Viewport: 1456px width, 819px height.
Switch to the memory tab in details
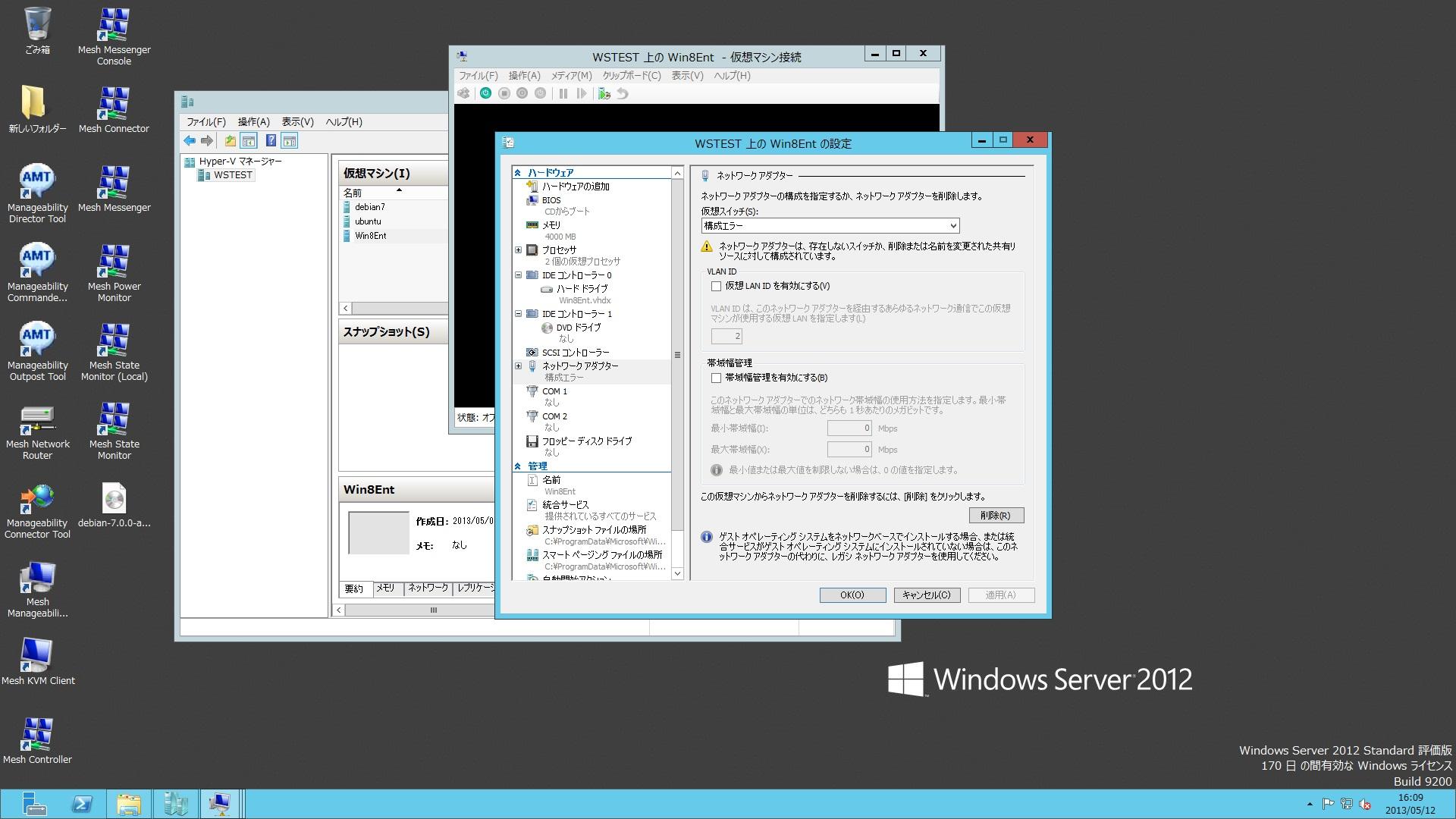(x=385, y=588)
